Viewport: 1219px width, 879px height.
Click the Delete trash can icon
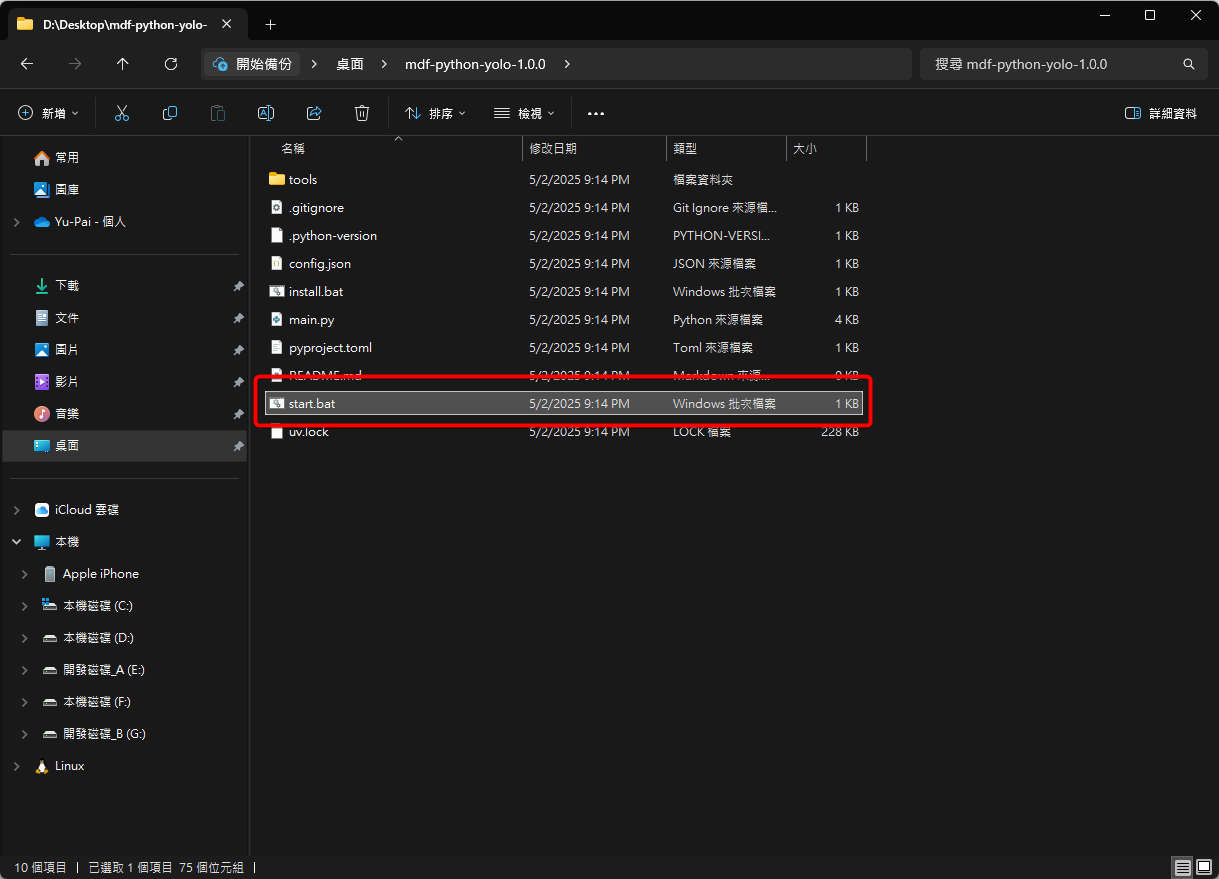362,114
